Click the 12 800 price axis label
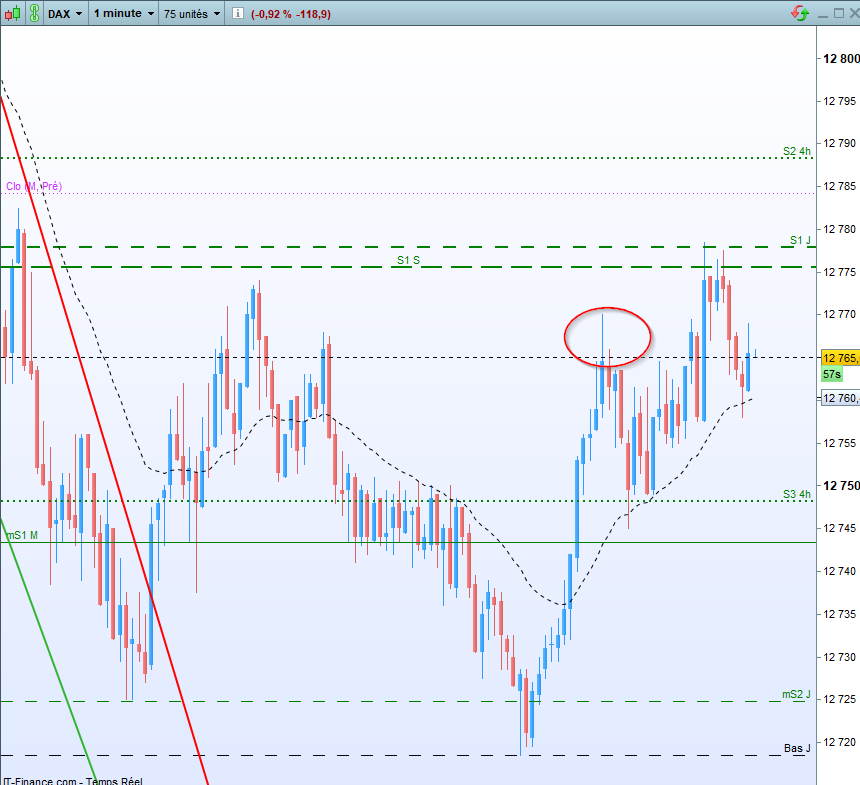The width and height of the screenshot is (860, 785). click(x=841, y=58)
